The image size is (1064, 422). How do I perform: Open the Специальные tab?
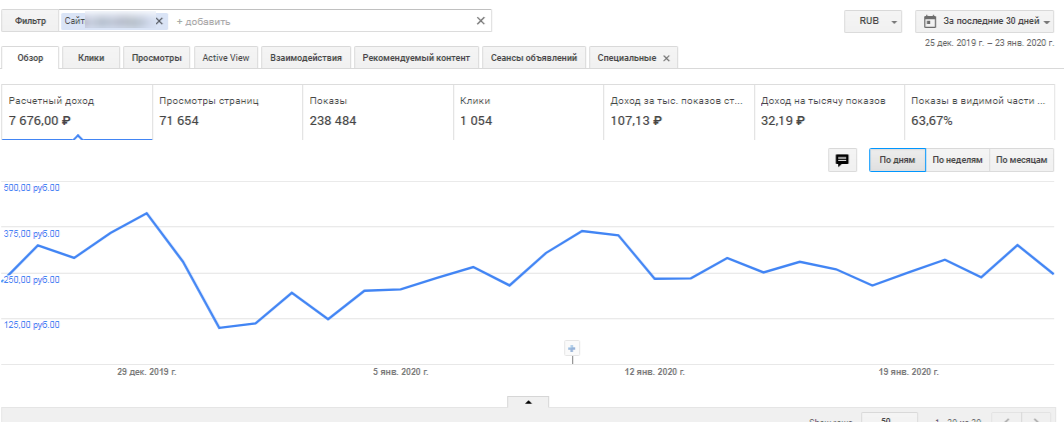click(626, 58)
